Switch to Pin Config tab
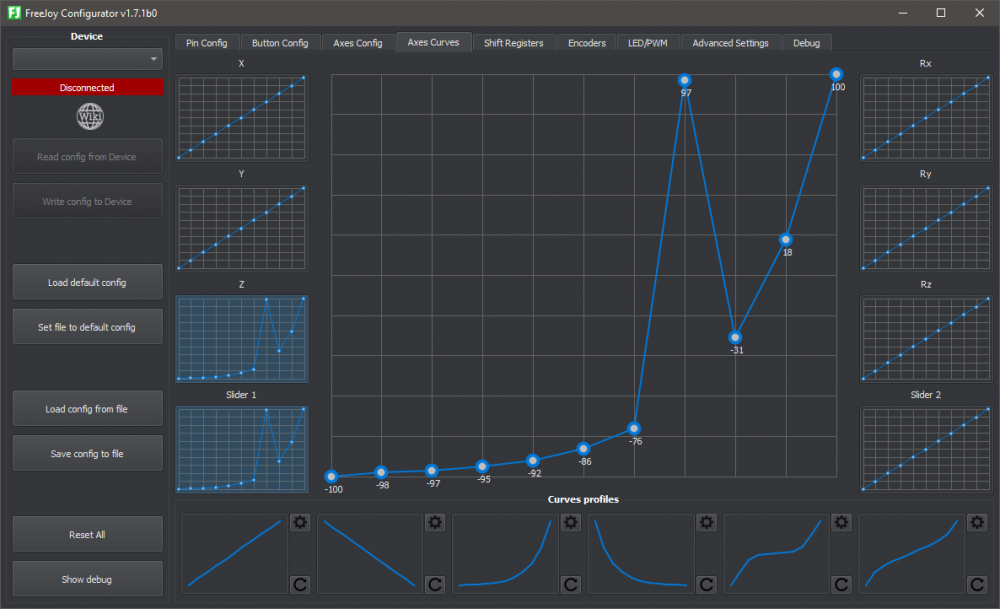 207,43
